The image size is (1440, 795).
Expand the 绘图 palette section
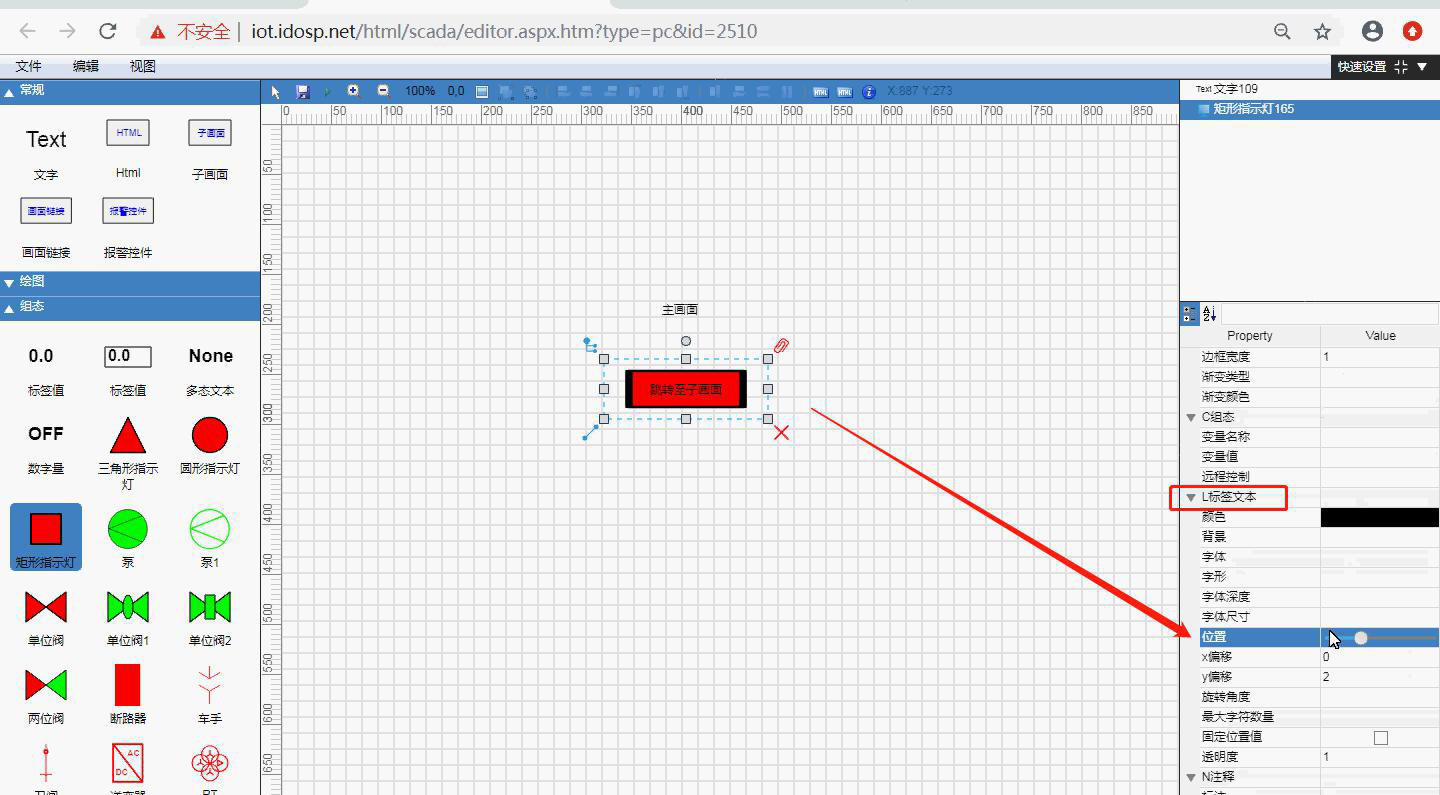9,283
